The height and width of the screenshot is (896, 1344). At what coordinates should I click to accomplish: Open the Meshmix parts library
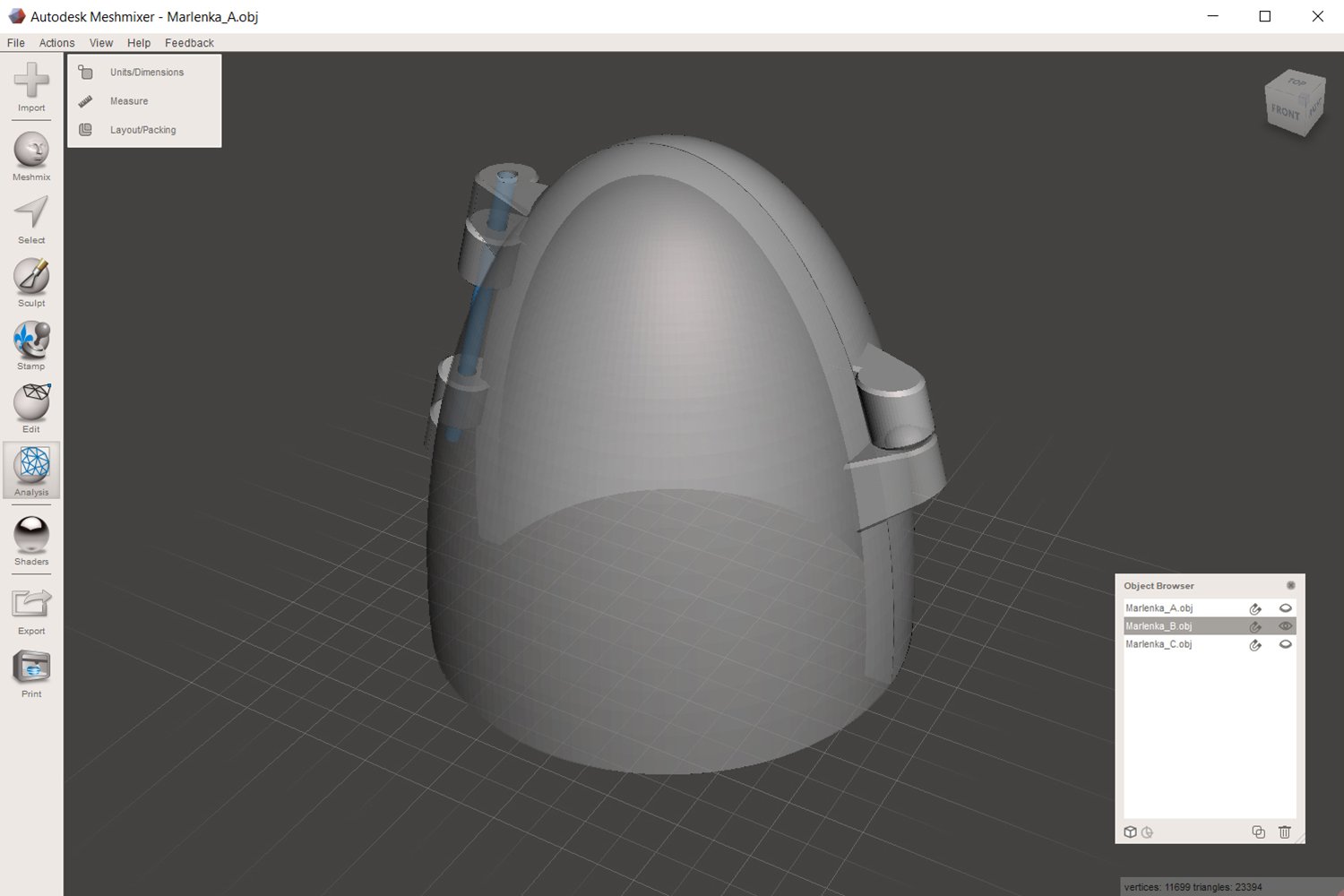(31, 157)
